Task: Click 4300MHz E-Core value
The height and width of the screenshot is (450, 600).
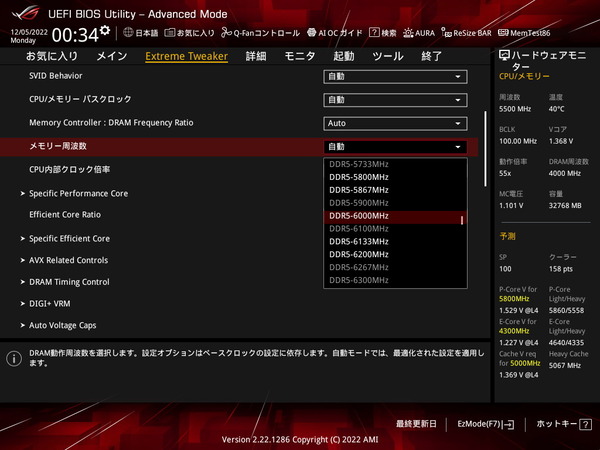Action: click(x=514, y=331)
